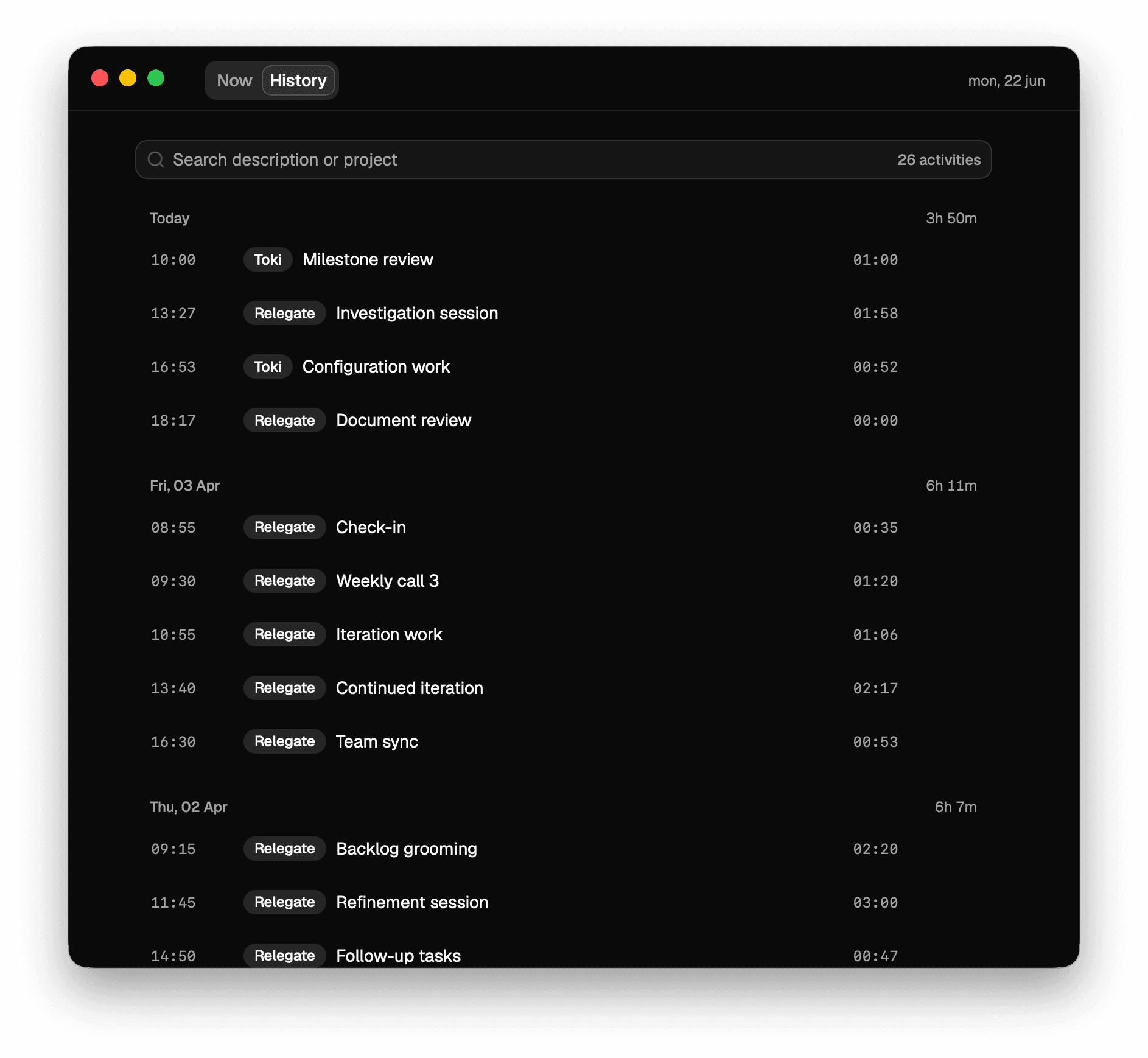Screen dimensions: 1148x1058
Task: Click the 26 activities counter
Action: (939, 159)
